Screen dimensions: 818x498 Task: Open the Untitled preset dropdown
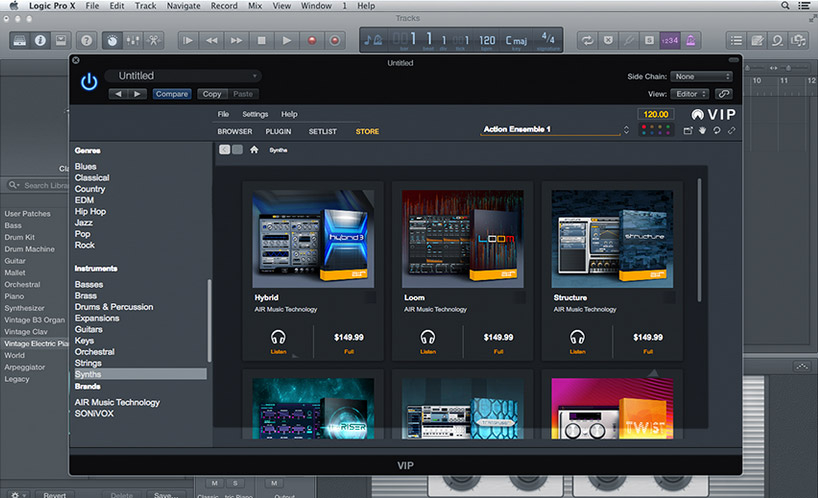[183, 76]
